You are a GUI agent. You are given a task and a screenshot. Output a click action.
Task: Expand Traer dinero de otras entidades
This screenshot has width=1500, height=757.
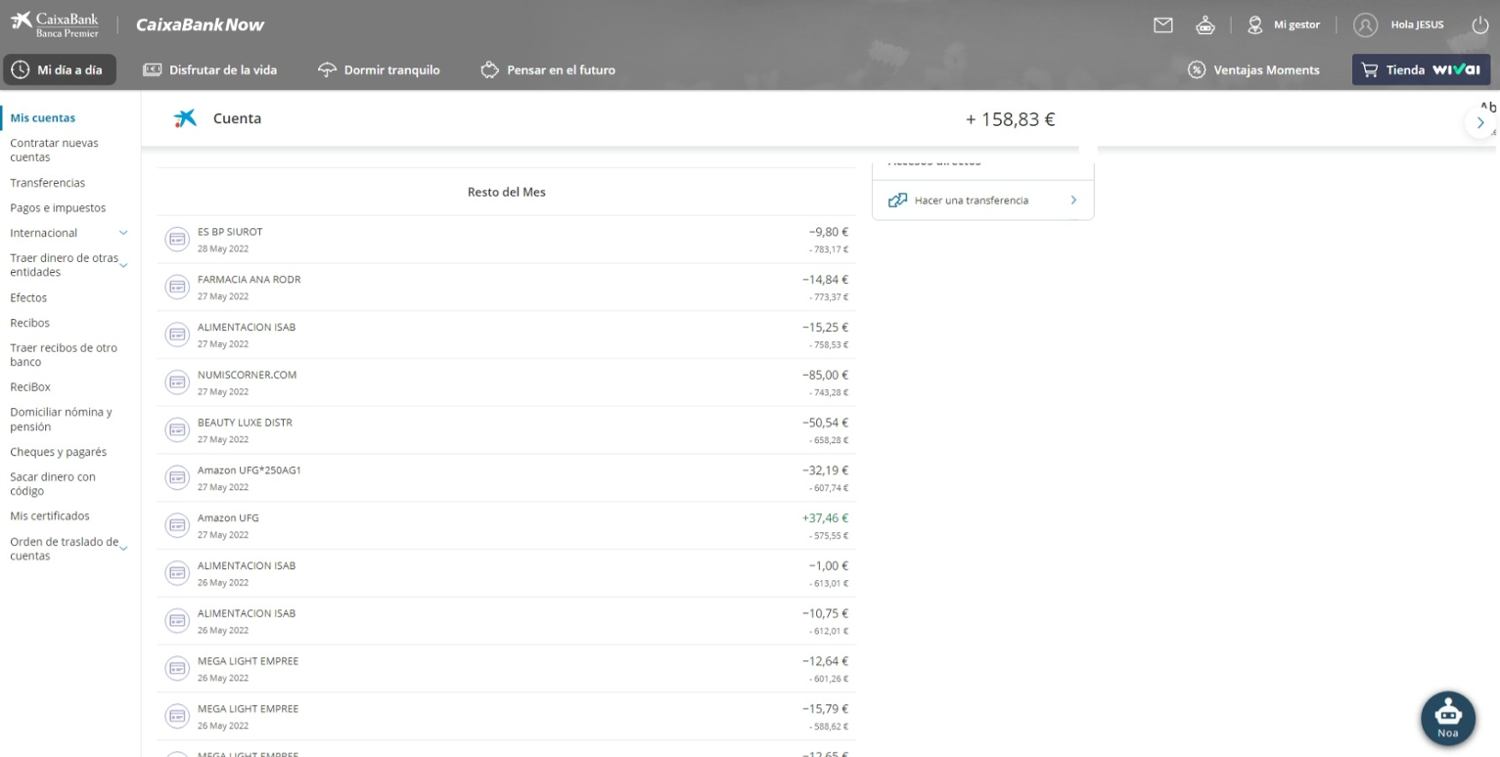tap(123, 265)
